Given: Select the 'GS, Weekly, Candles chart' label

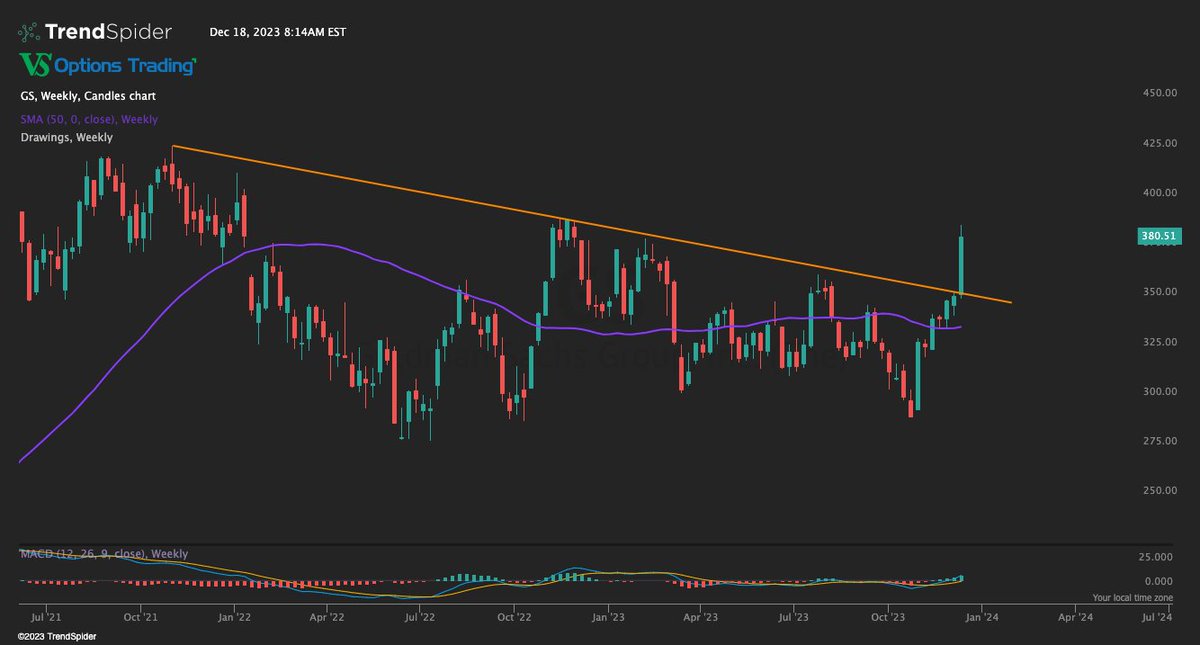Looking at the screenshot, I should pos(89,96).
